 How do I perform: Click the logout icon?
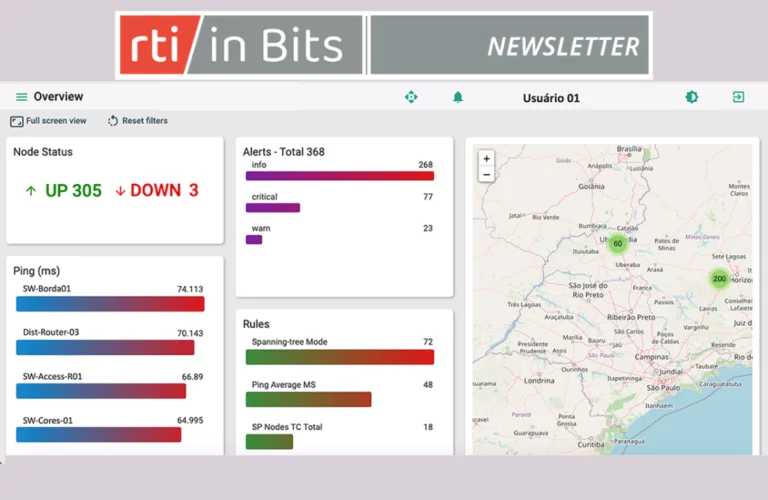(x=738, y=97)
